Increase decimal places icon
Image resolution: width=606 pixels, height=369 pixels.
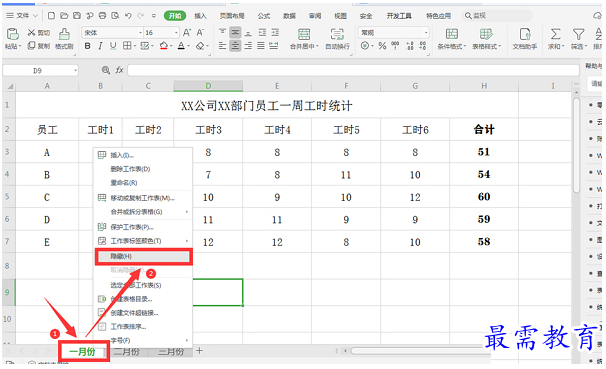click(x=410, y=46)
